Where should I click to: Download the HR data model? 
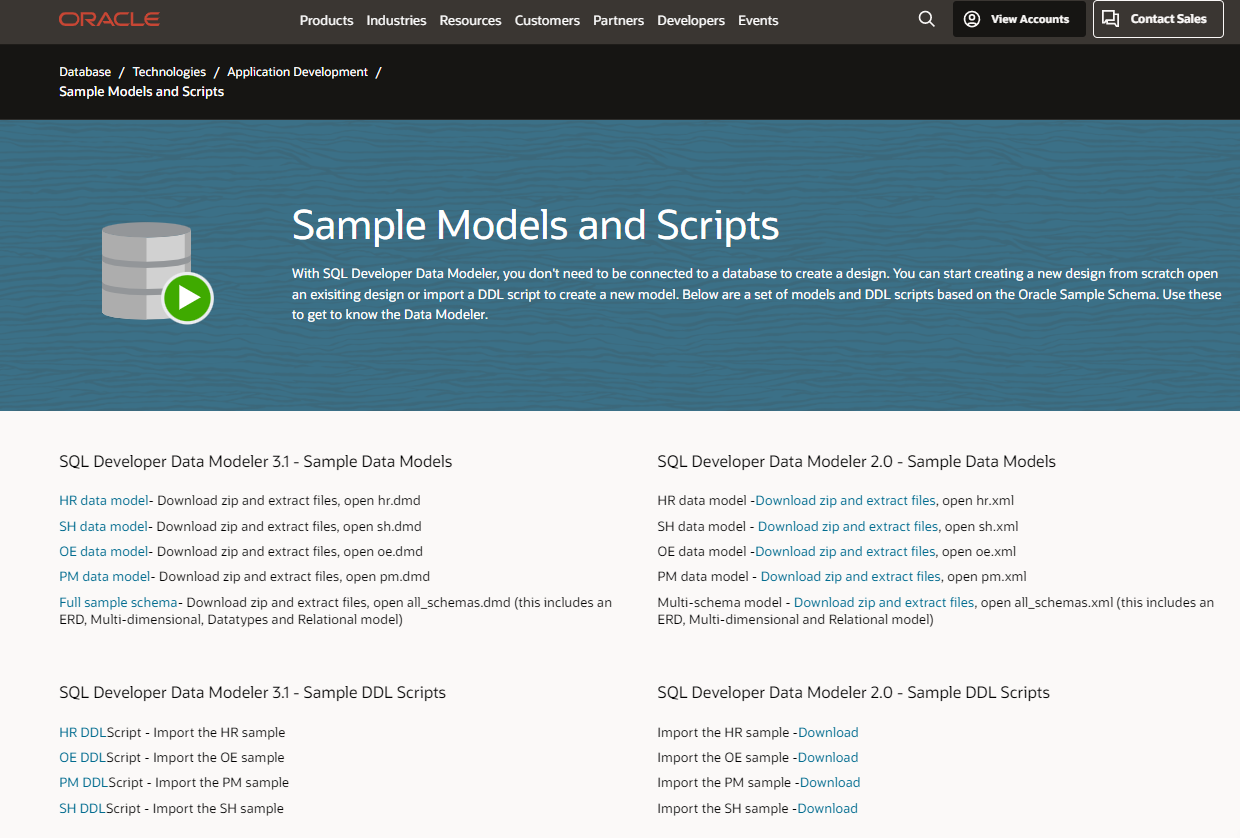tap(104, 500)
